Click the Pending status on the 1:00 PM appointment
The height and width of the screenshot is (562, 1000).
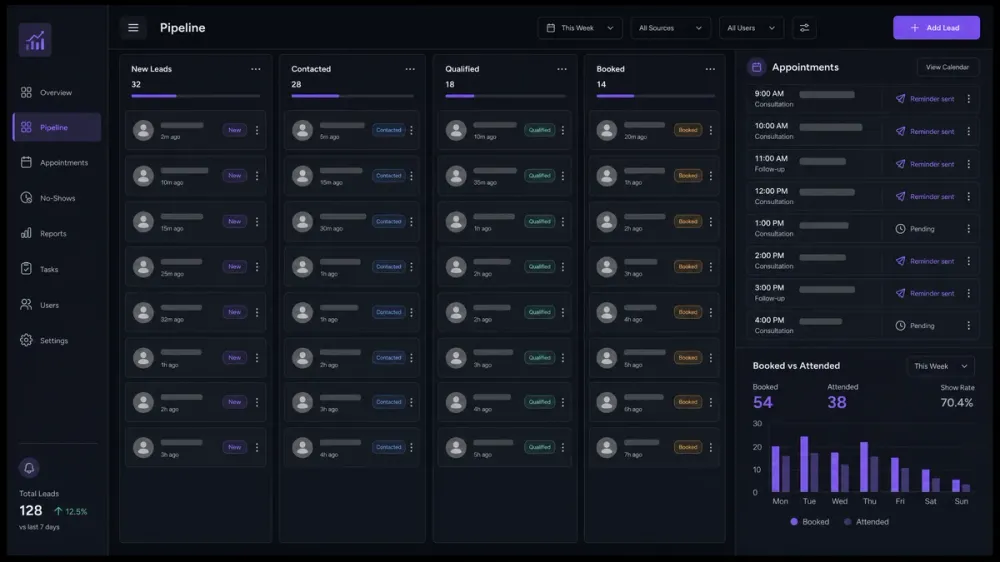(915, 229)
